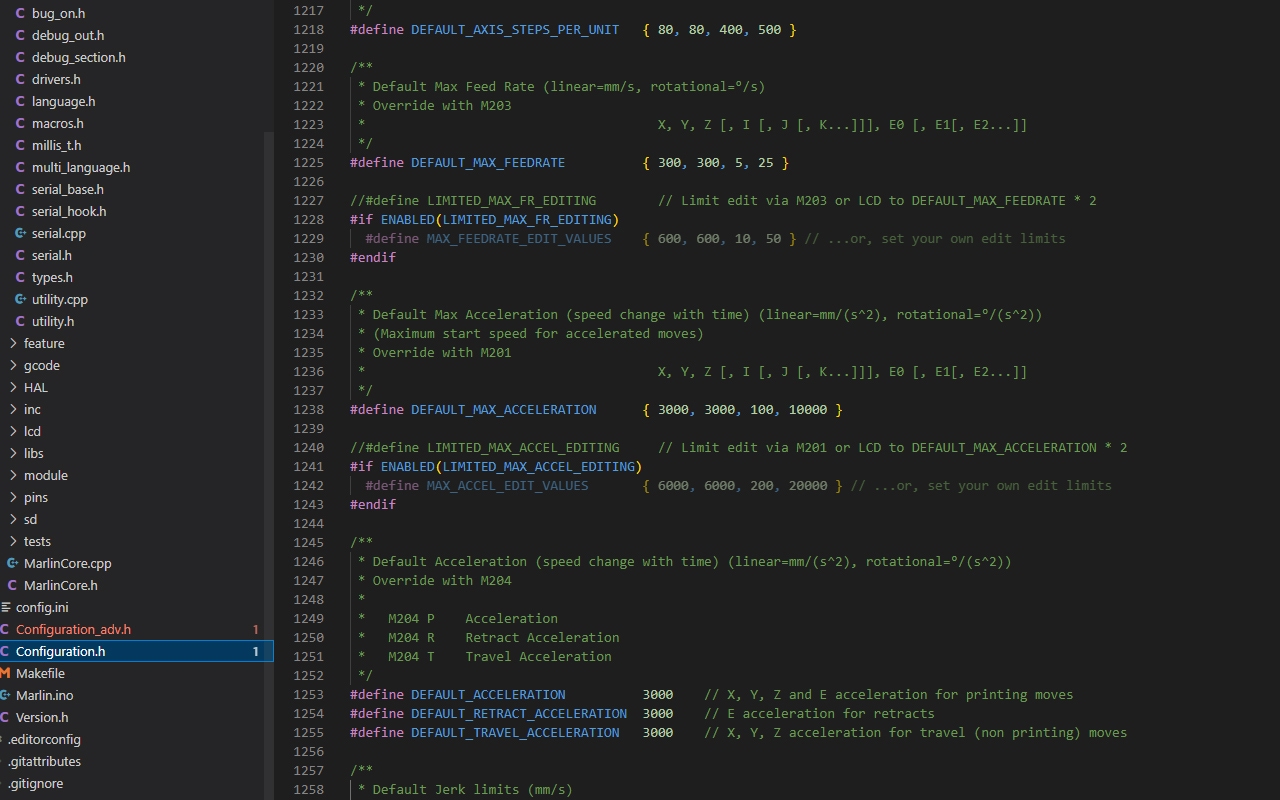Click the Marlin.ino file icon
Viewport: 1280px width, 800px height.
5,695
